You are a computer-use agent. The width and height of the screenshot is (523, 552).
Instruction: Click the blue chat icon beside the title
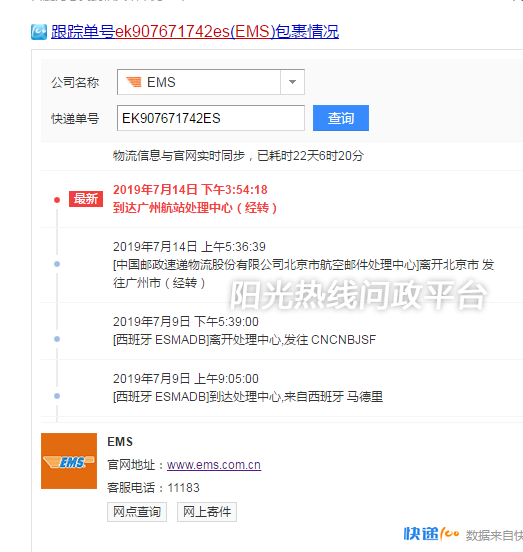39,32
